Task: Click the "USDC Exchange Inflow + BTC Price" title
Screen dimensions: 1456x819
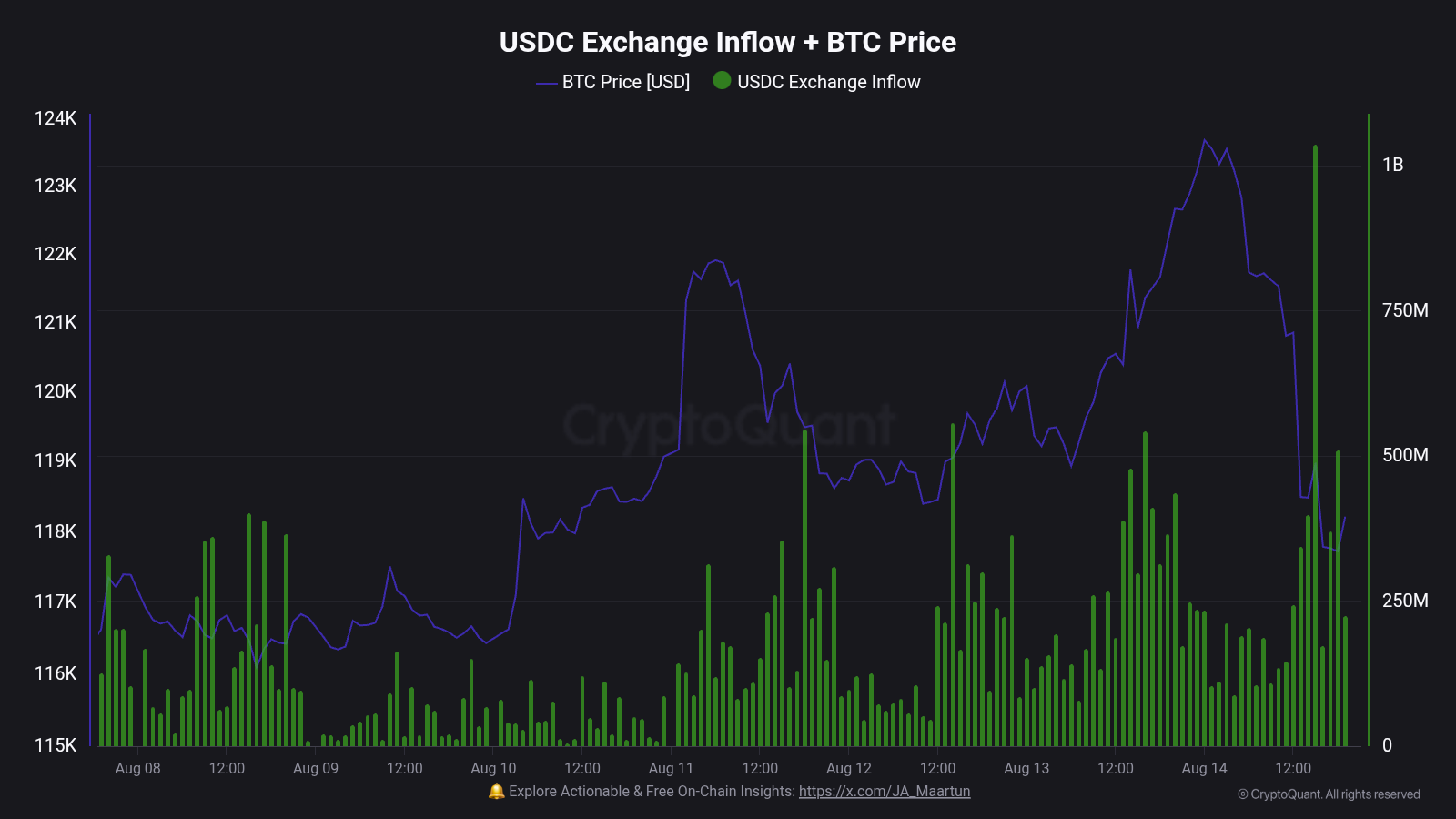Action: pos(728,42)
